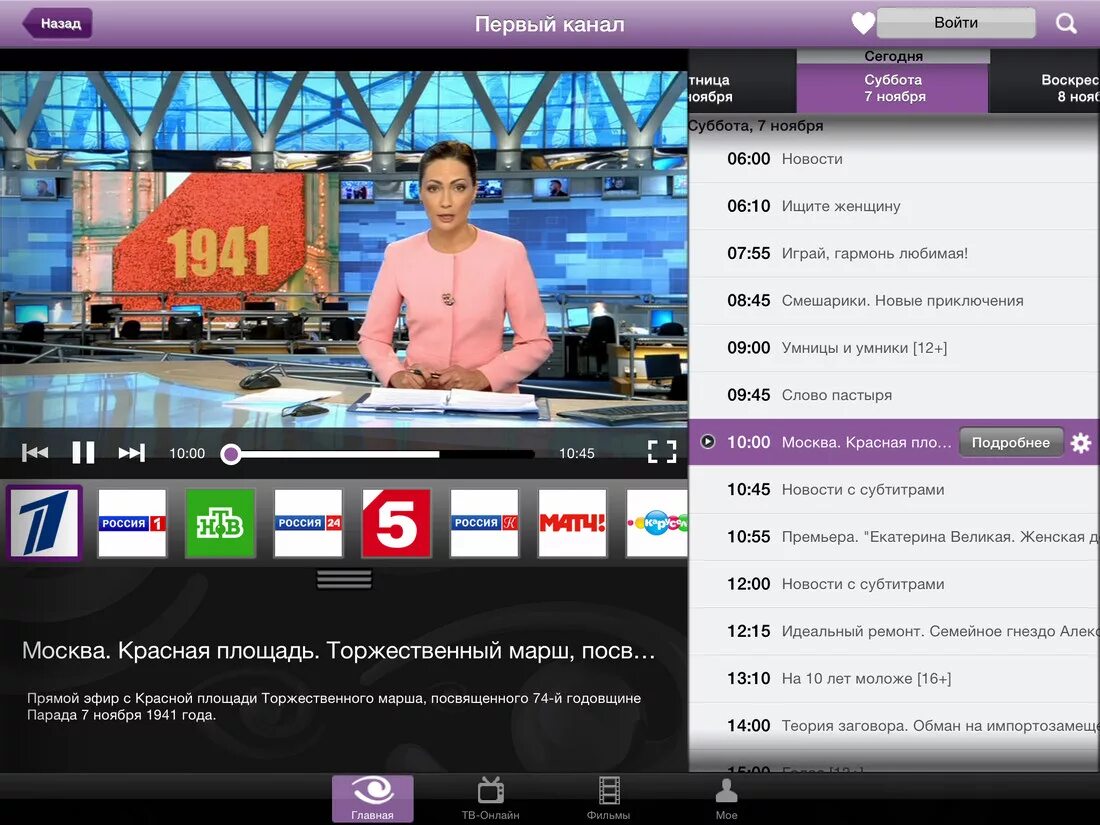Click the Сегодня label above the date
The height and width of the screenshot is (825, 1100).
(x=893, y=56)
